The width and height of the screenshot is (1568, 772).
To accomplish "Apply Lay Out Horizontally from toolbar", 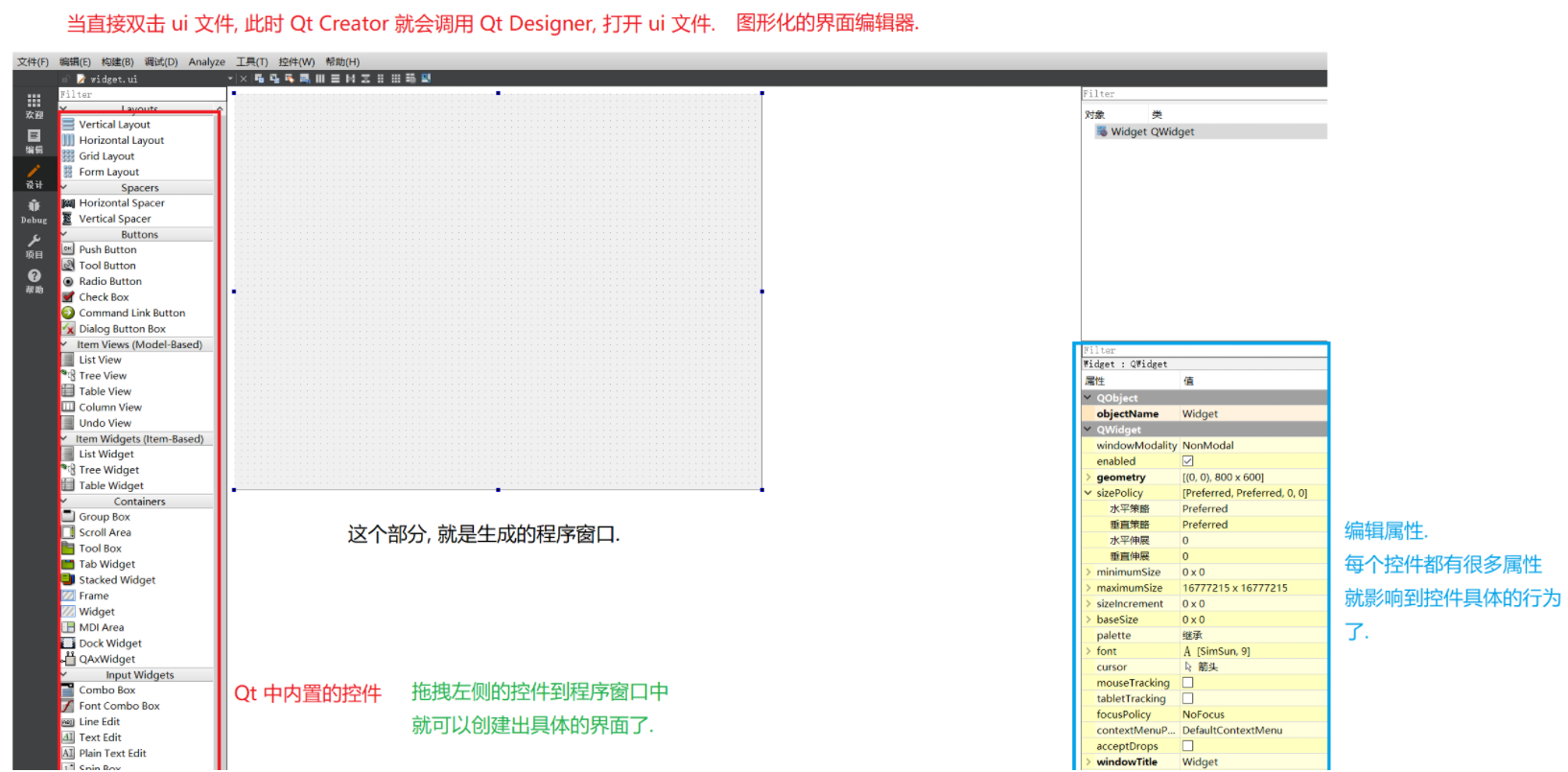I will click(x=320, y=79).
